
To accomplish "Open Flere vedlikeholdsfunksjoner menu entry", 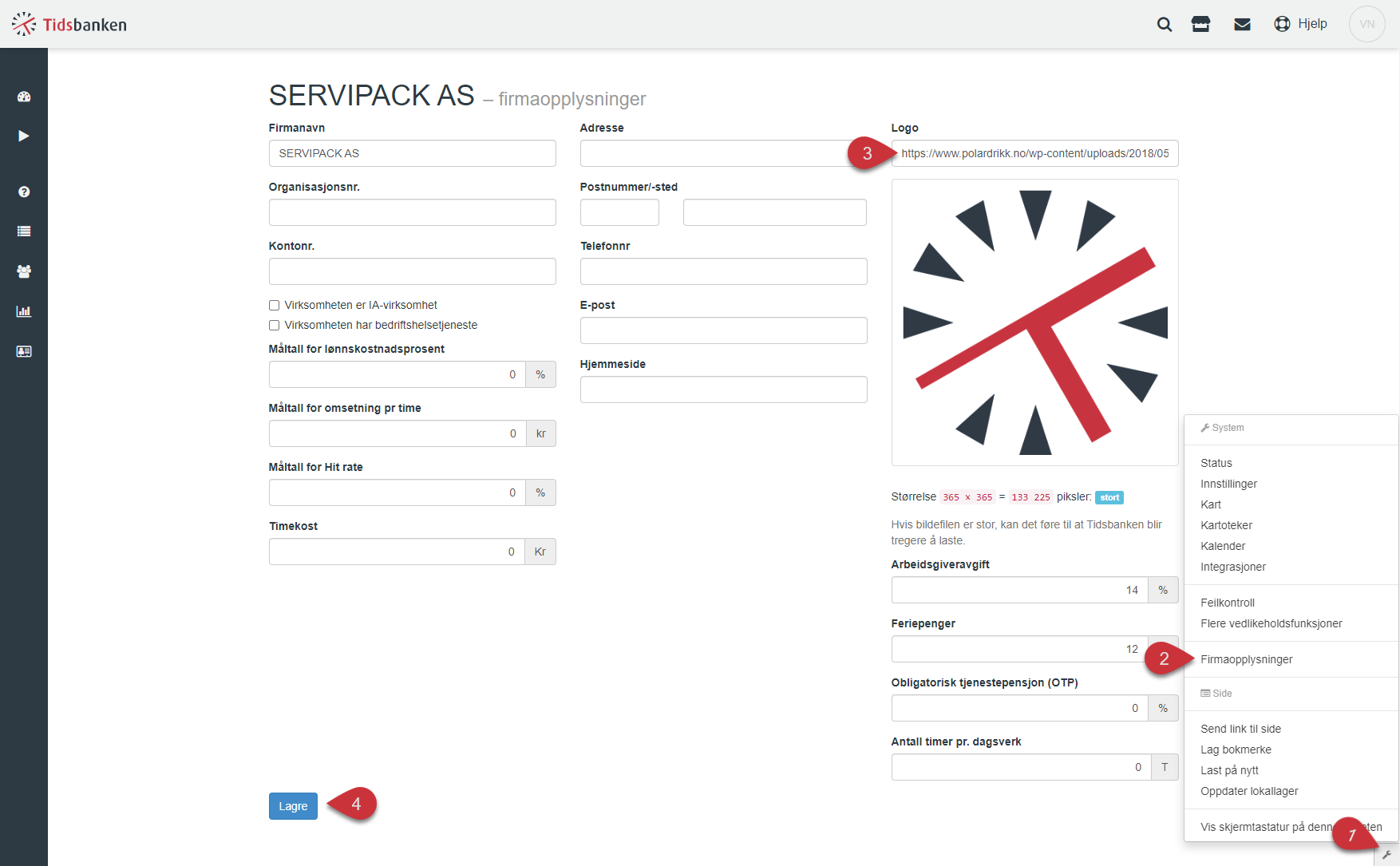I will [x=1271, y=623].
